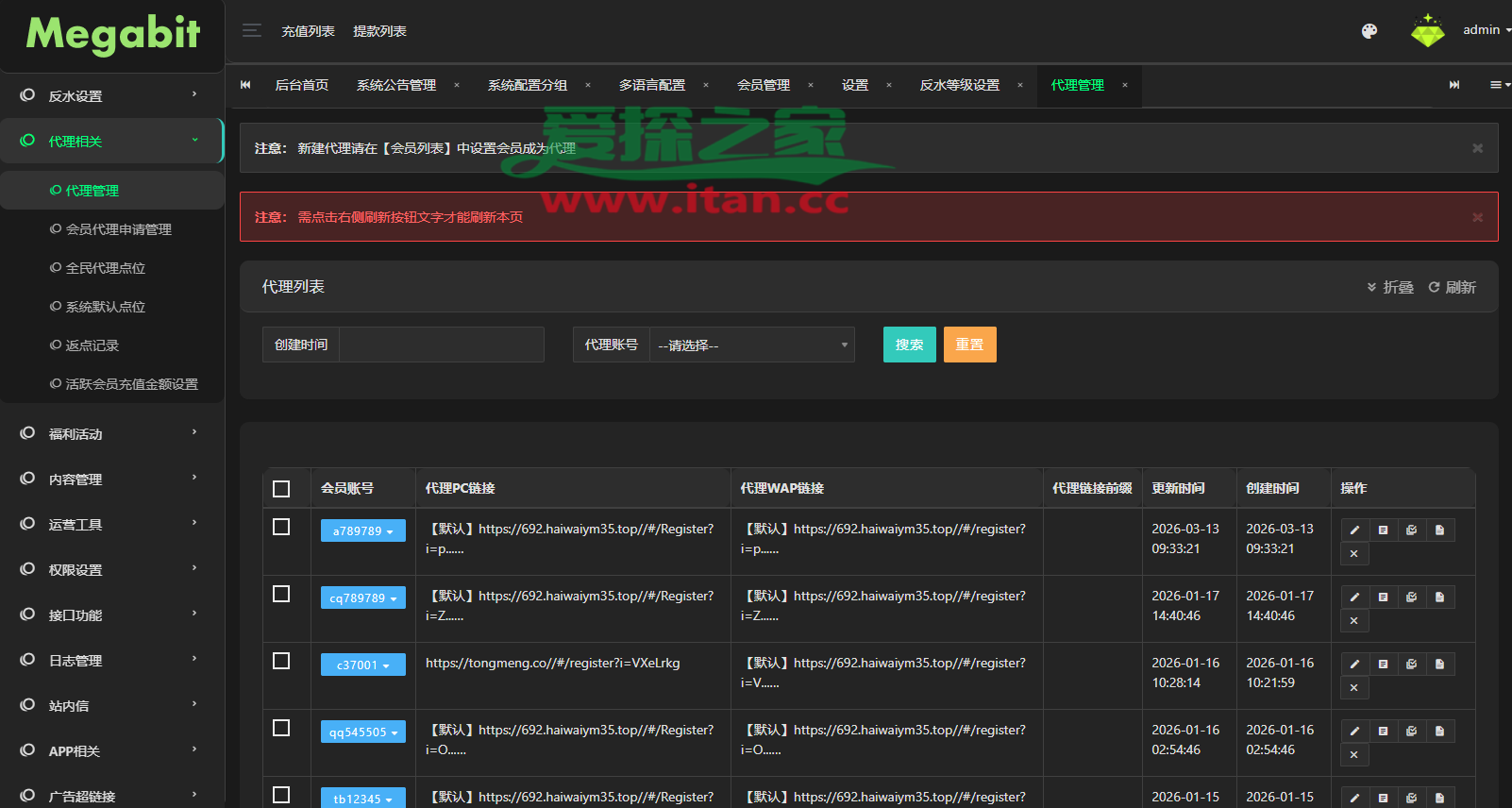Click the document icon for qq545505

[1439, 732]
